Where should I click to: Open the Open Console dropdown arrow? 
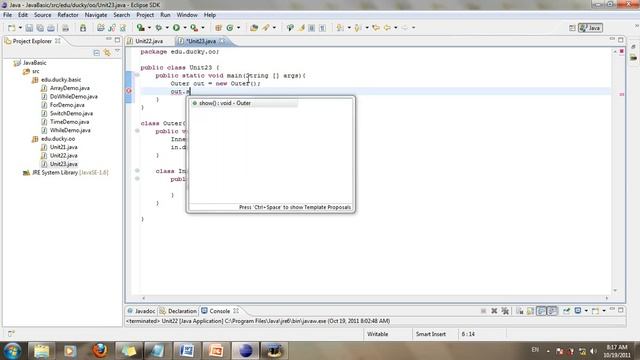tap(604, 311)
